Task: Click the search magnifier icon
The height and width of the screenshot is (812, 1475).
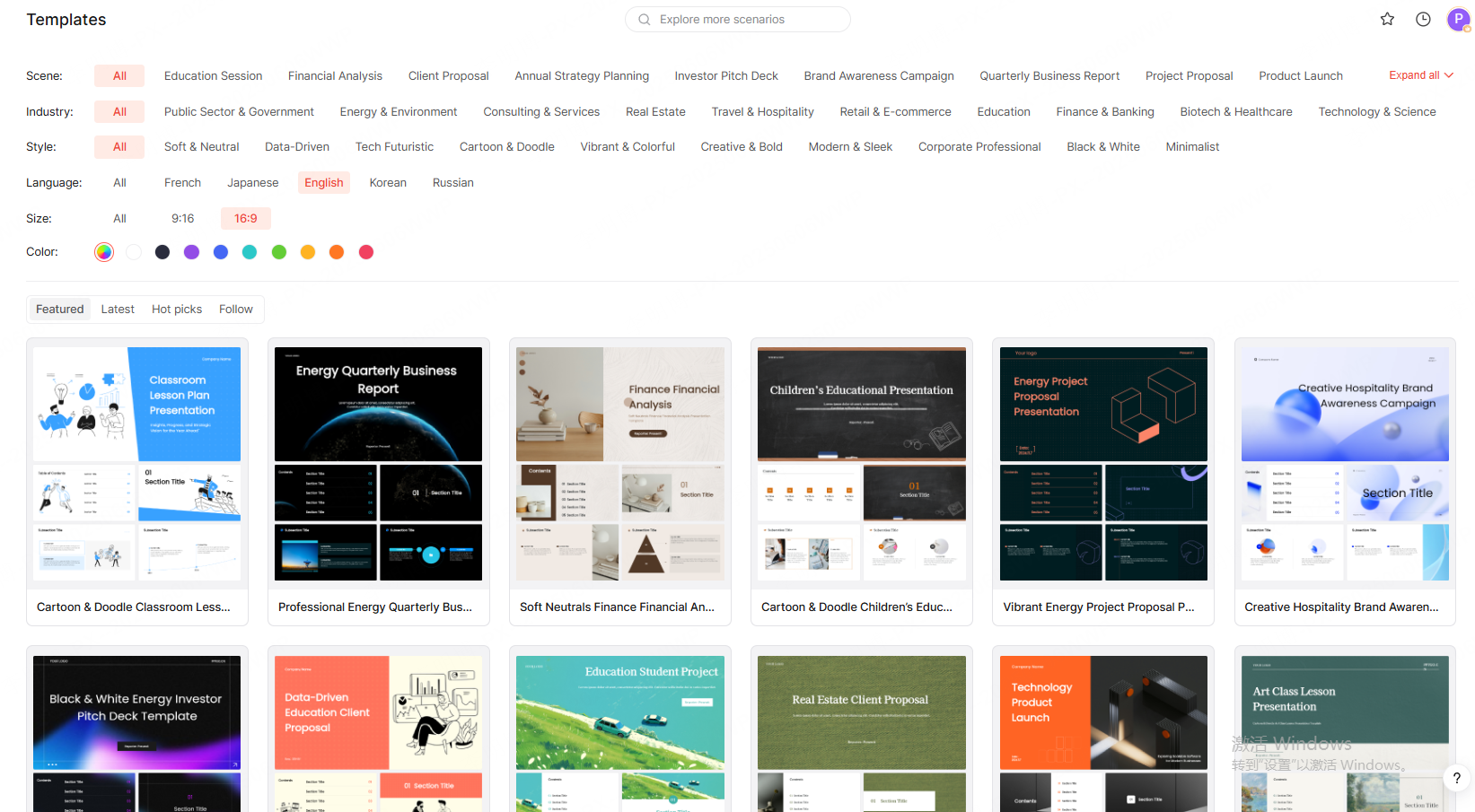Action: [644, 19]
